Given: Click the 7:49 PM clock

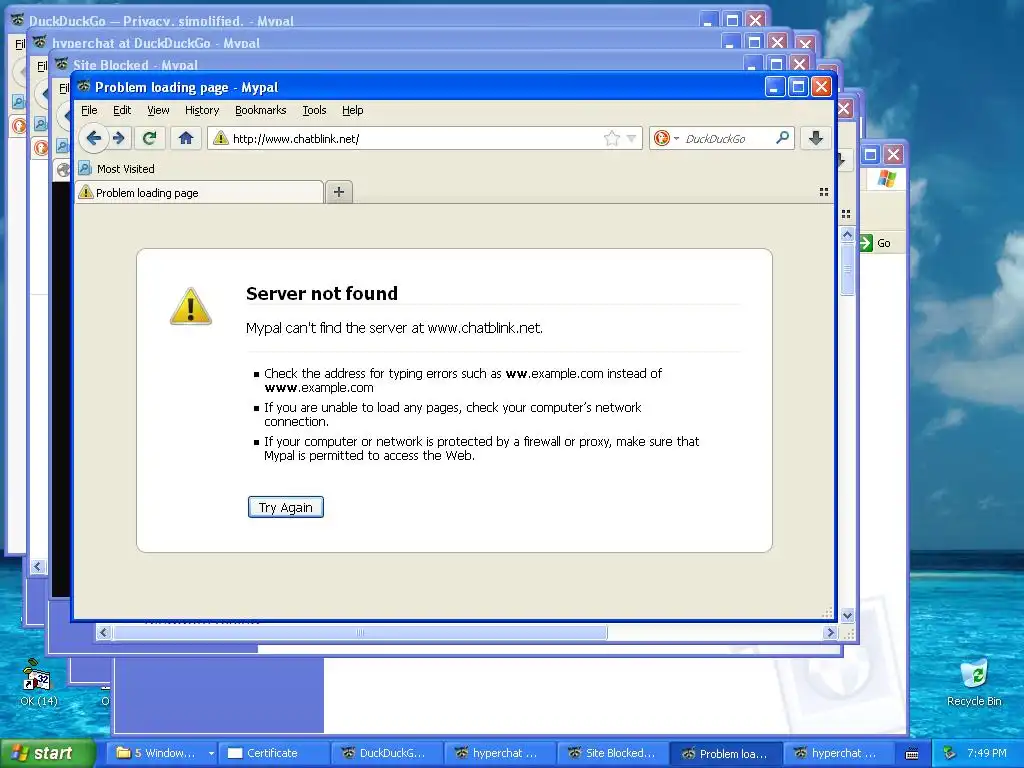Looking at the screenshot, I should 987,753.
